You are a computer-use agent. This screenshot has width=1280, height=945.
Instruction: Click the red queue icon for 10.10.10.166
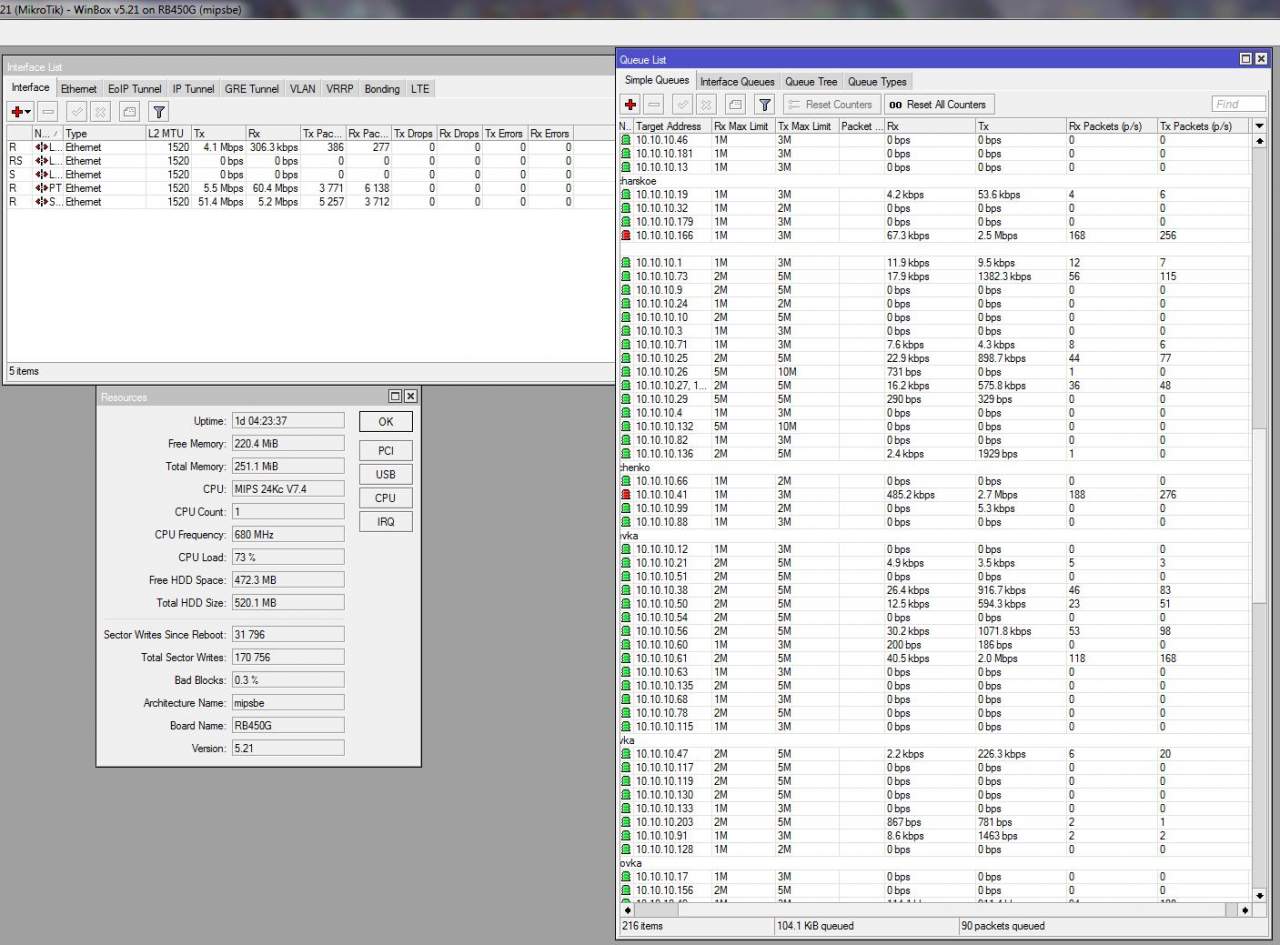click(626, 236)
